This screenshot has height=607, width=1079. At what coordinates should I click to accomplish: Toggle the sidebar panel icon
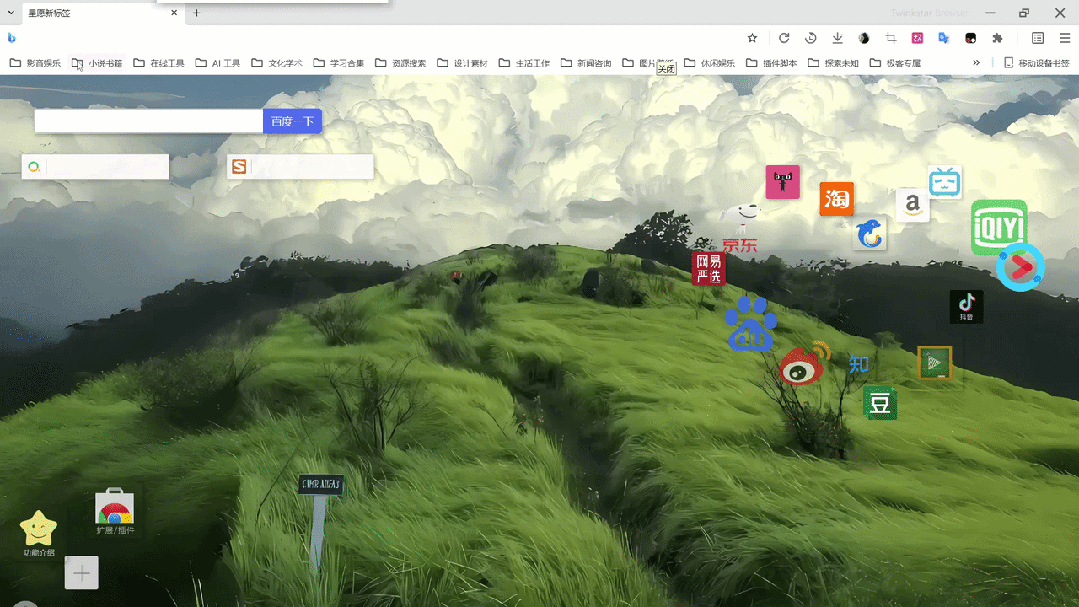click(1038, 39)
